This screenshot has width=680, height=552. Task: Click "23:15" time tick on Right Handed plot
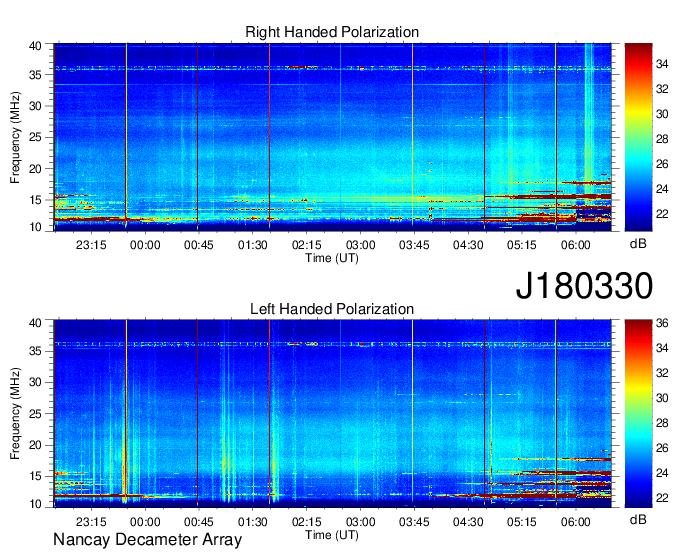(91, 245)
